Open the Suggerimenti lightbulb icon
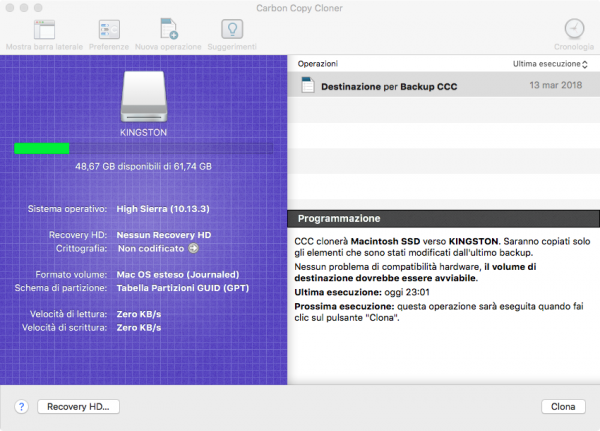Image resolution: width=600 pixels, height=431 pixels. click(231, 29)
